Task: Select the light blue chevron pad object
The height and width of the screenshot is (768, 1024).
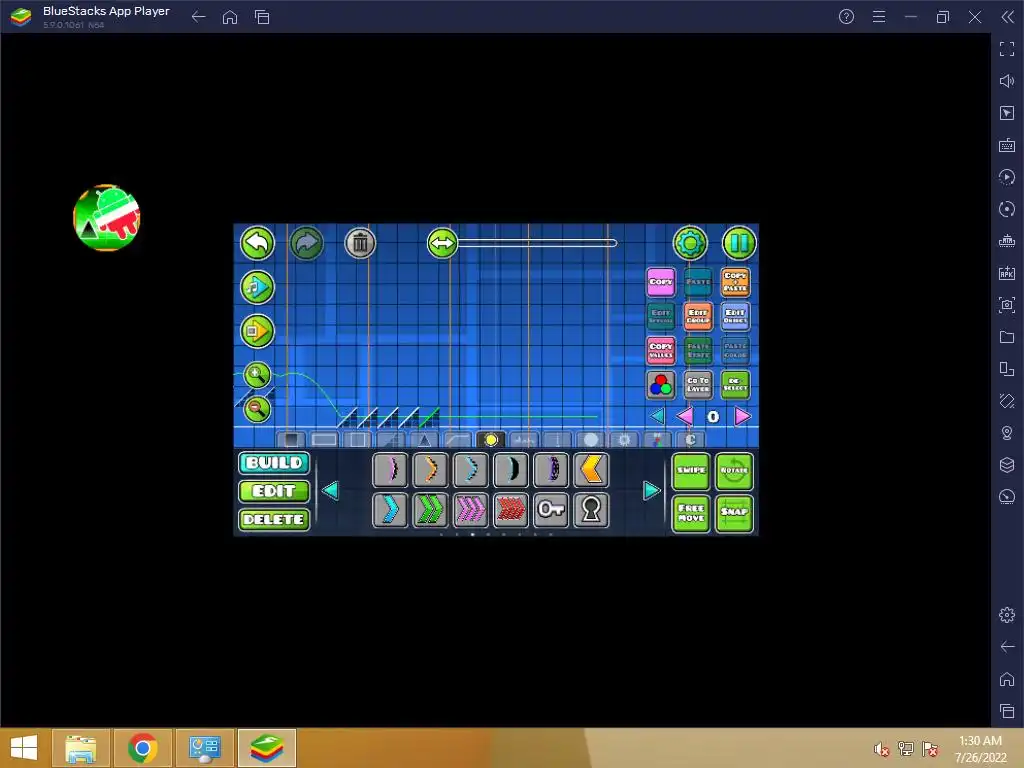Action: click(x=470, y=470)
